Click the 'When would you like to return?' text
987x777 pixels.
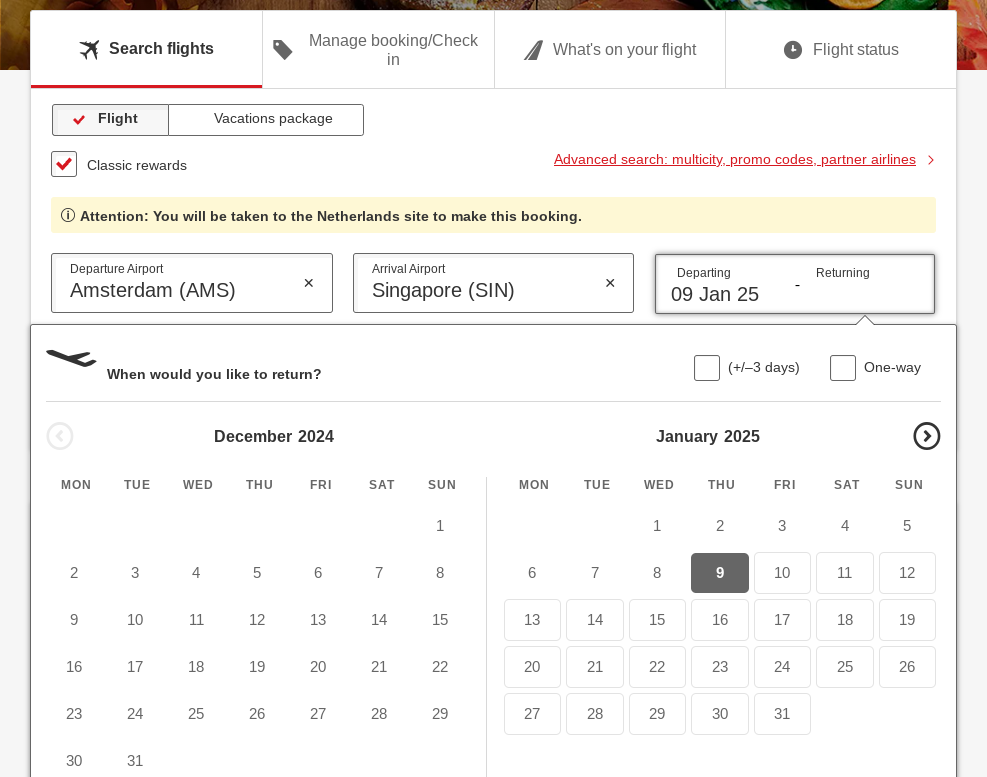214,374
